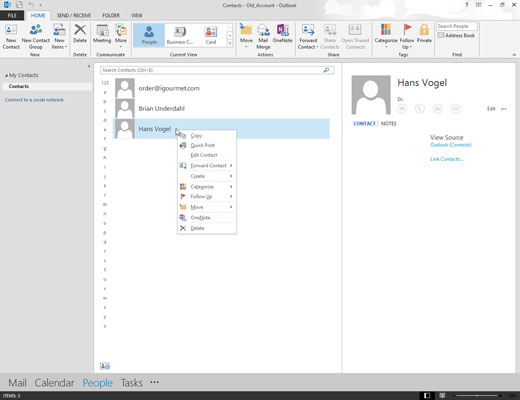Click the New Contact ribbon icon
Screen dimensions: 520x400
tap(11, 37)
